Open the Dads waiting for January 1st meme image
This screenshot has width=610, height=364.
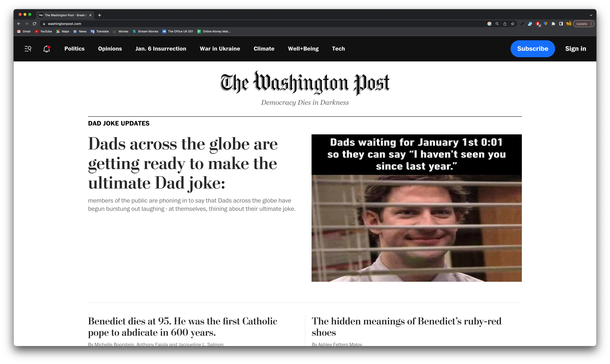coord(417,208)
